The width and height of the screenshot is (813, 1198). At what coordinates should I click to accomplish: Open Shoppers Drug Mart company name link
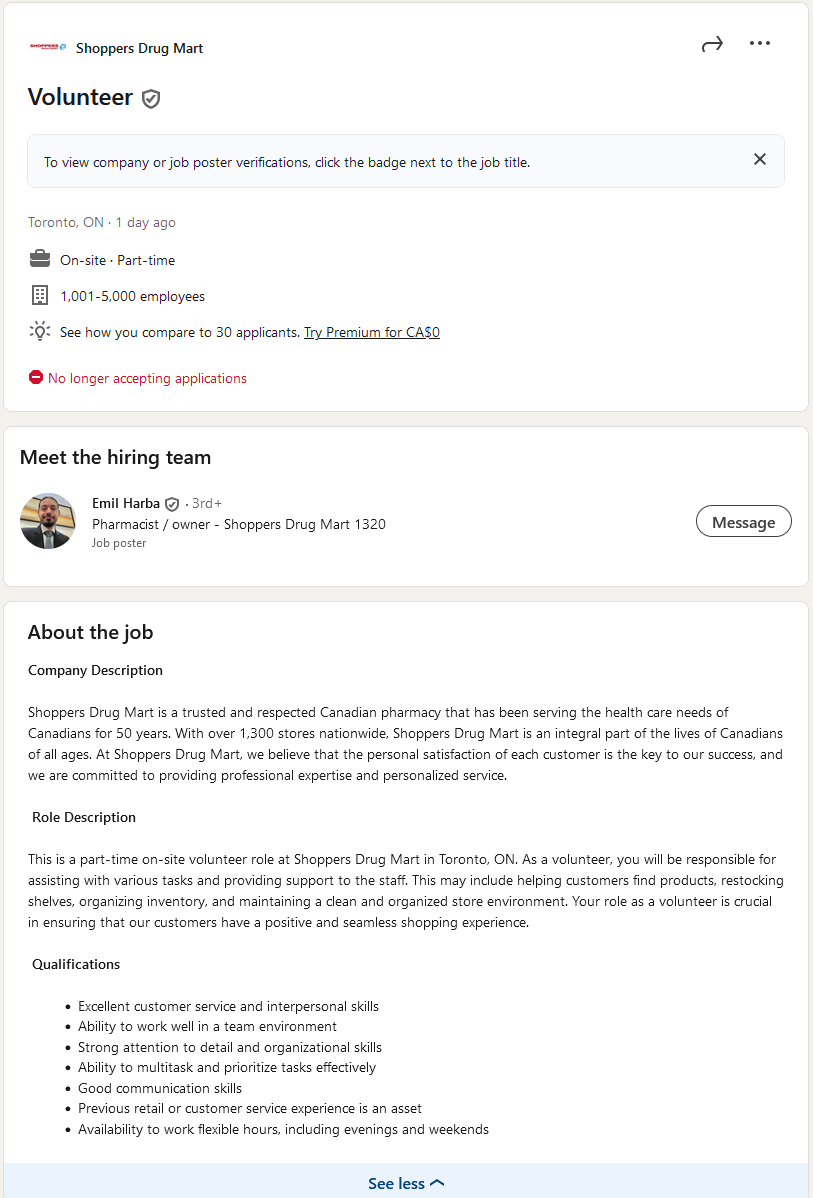click(139, 48)
